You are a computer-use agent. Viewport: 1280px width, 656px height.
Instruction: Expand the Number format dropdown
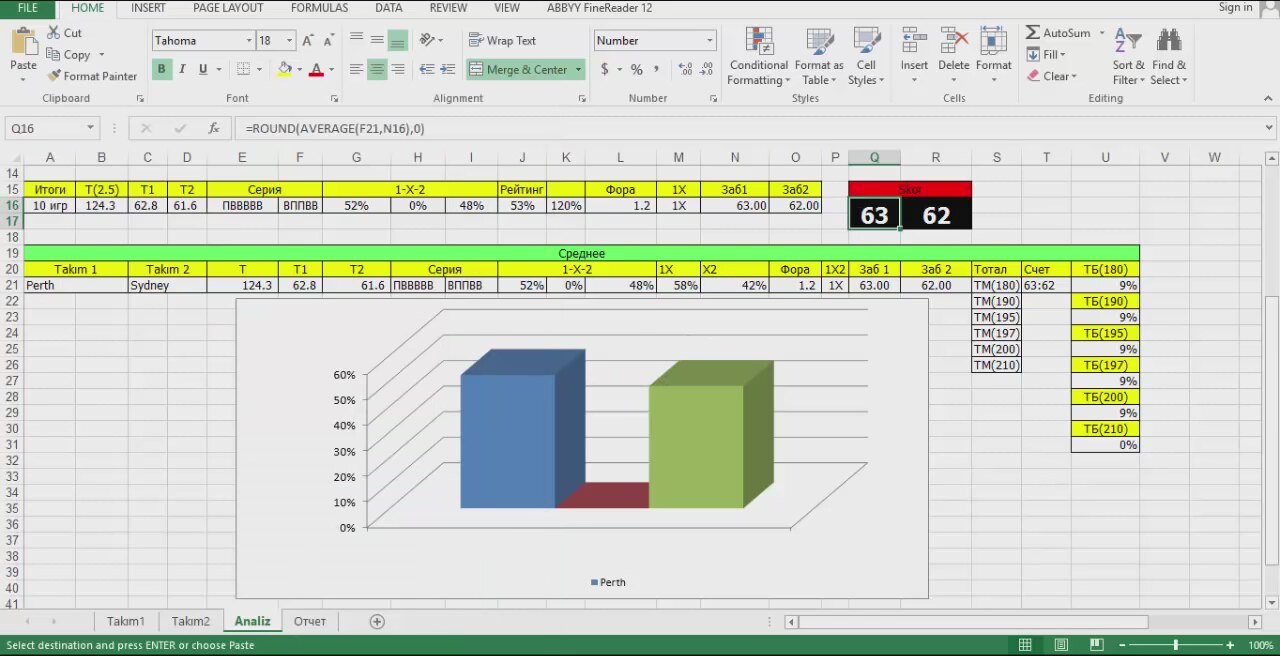pyautogui.click(x=710, y=41)
